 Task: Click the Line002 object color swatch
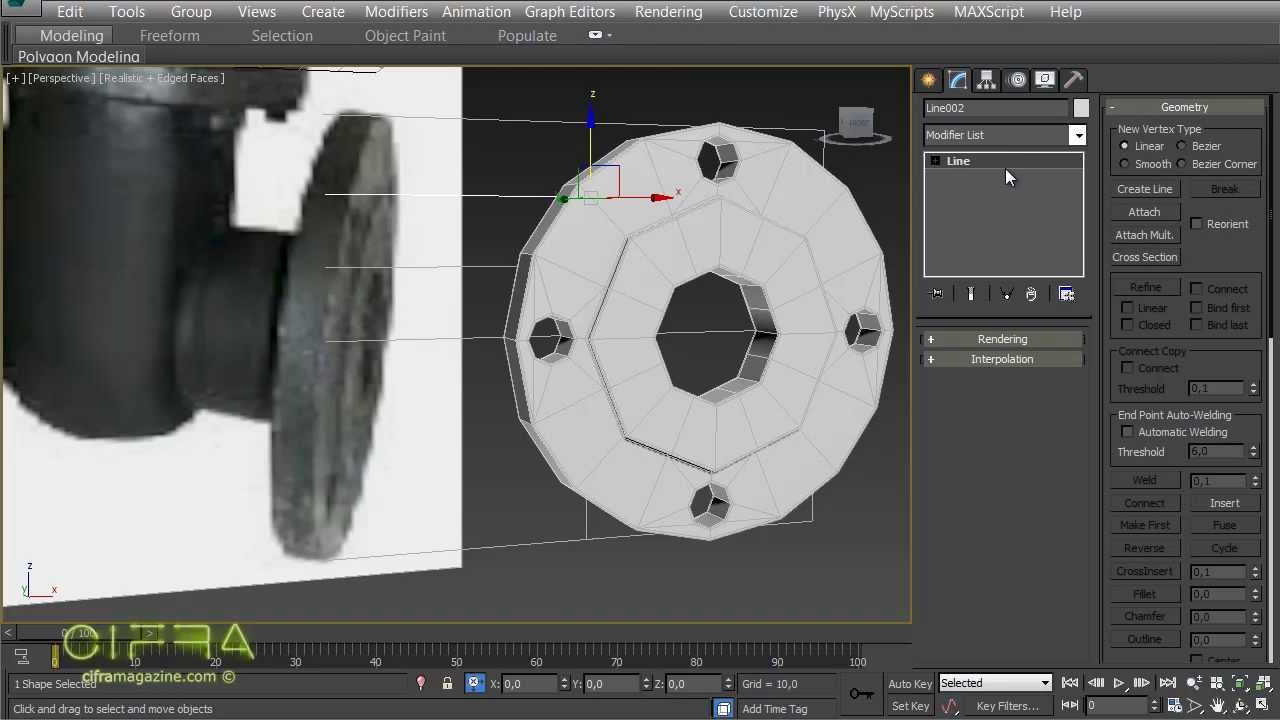coord(1081,108)
